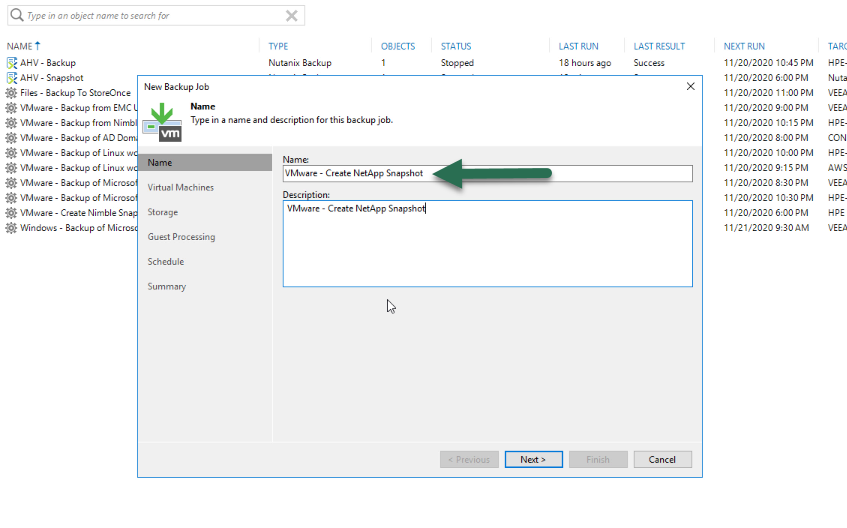Viewport: 847px width, 528px height.
Task: Click the disabled Previous button
Action: click(469, 459)
